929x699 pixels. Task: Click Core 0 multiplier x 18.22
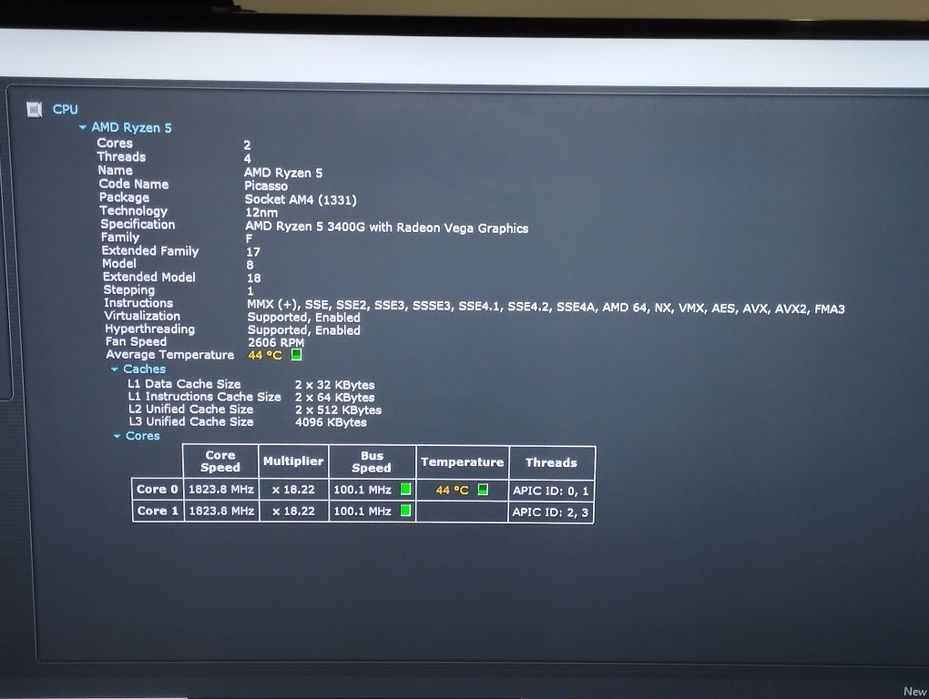[293, 490]
